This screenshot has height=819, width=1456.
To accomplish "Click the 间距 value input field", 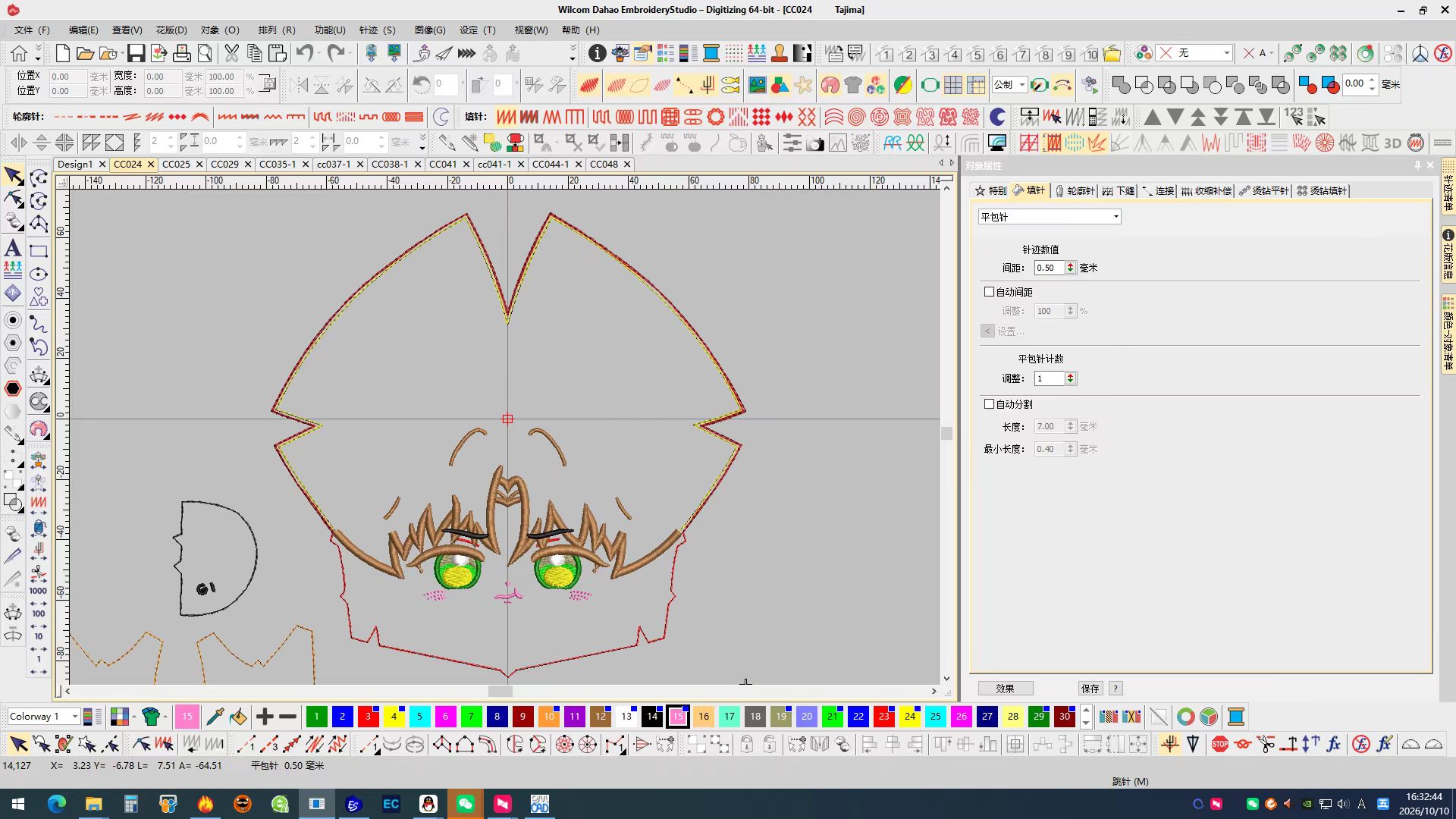I will [x=1050, y=268].
